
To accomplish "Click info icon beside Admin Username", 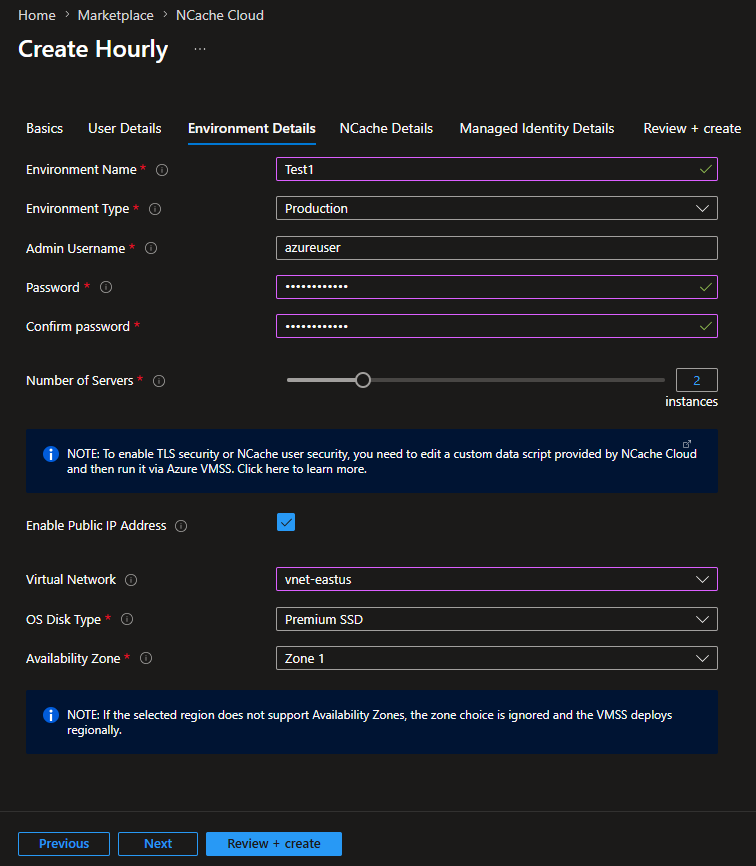I will [x=151, y=249].
